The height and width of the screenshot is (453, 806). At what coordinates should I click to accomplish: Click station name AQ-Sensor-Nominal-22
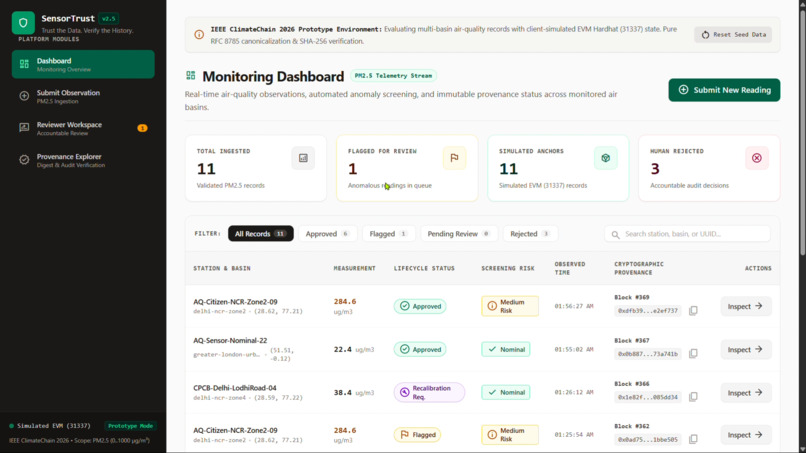230,340
